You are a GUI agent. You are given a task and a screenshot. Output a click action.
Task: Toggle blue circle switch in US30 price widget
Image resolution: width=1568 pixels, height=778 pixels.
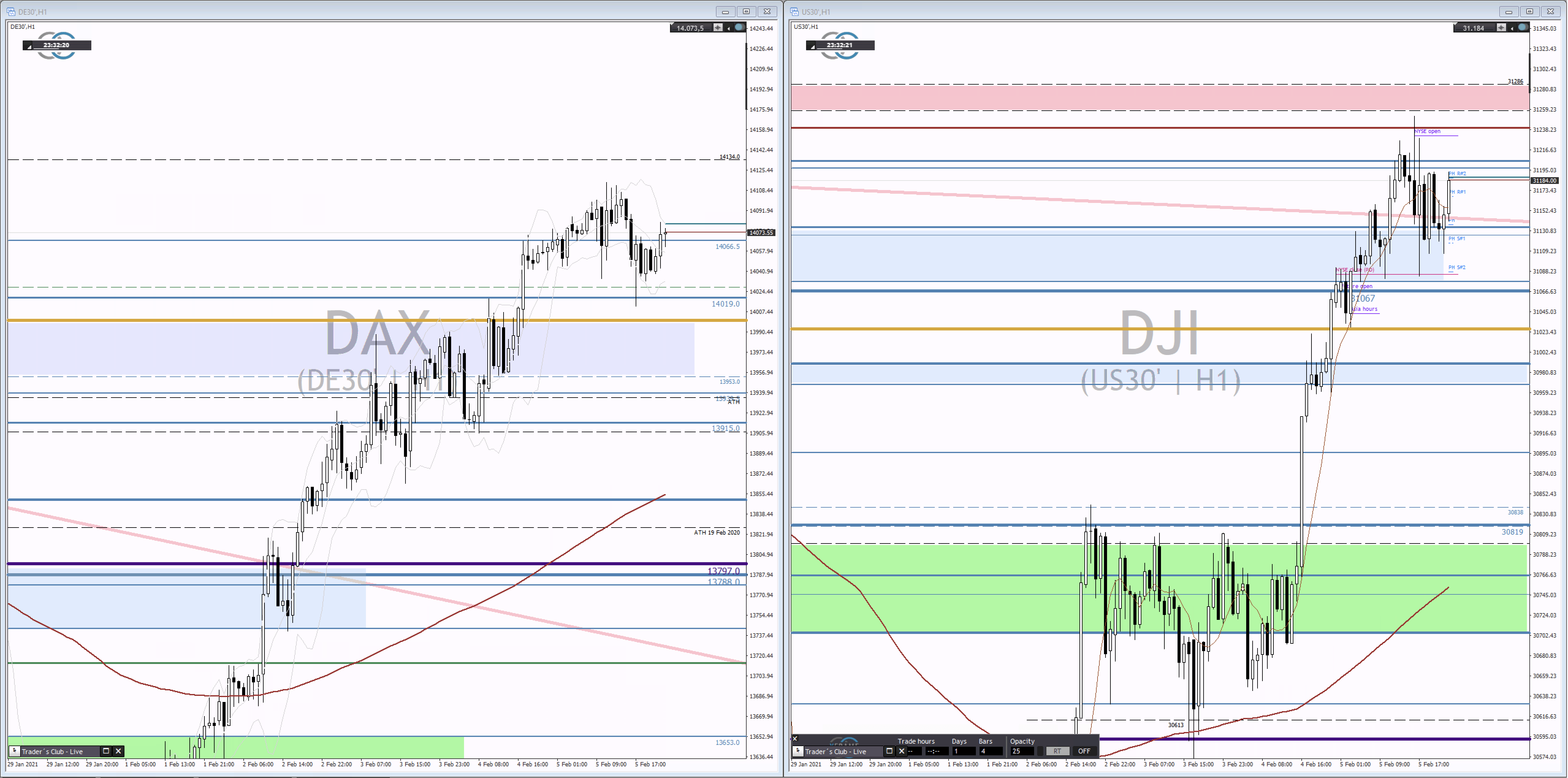point(1523,27)
